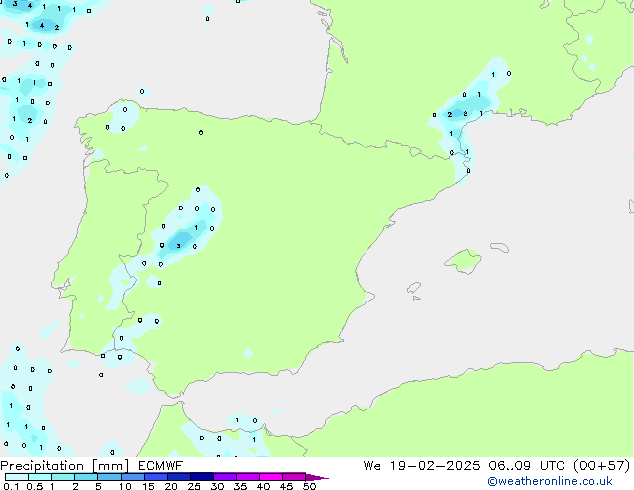Click the 10–15 mm legend swatch
This screenshot has width=634, height=490.
(x=132, y=477)
